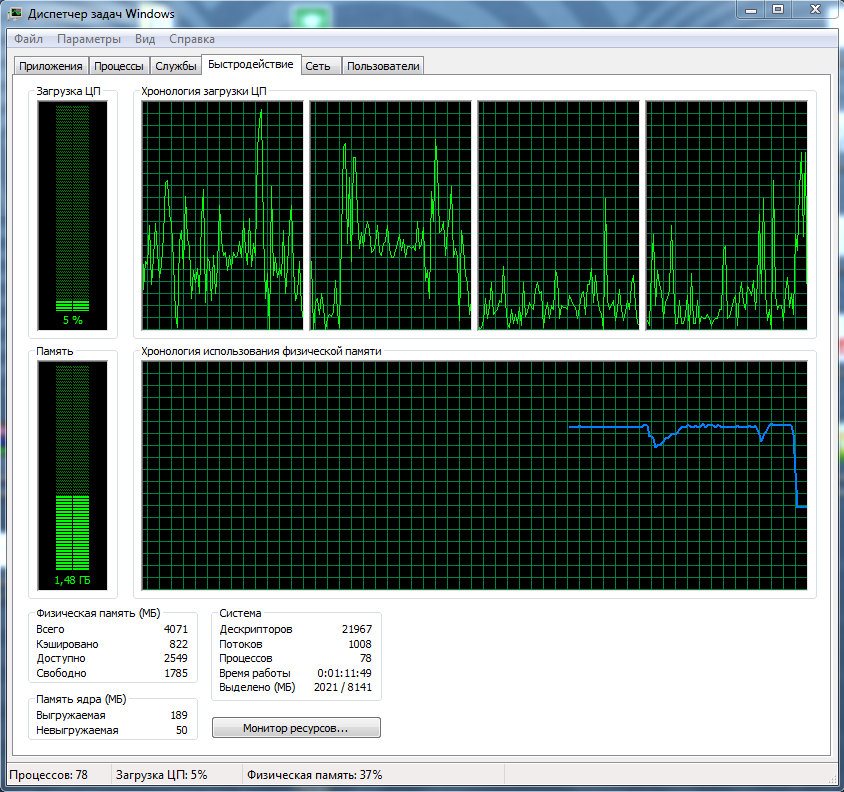844x792 pixels.
Task: Switch to the Приложения tab
Action: point(50,66)
